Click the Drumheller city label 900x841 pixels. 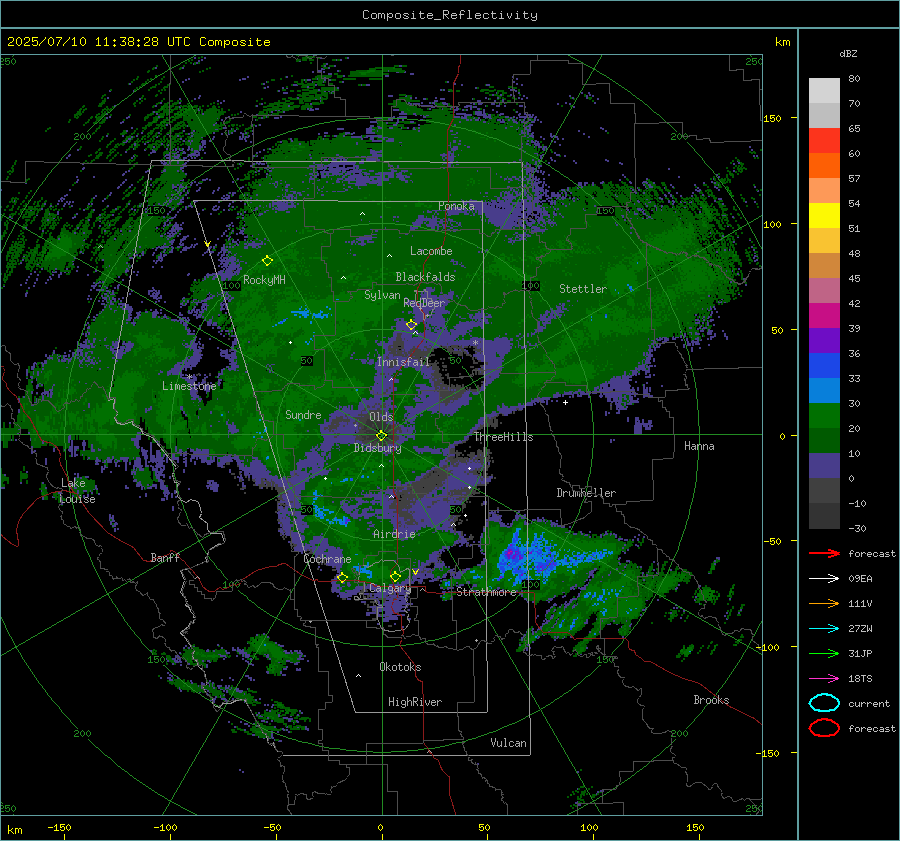pos(586,493)
